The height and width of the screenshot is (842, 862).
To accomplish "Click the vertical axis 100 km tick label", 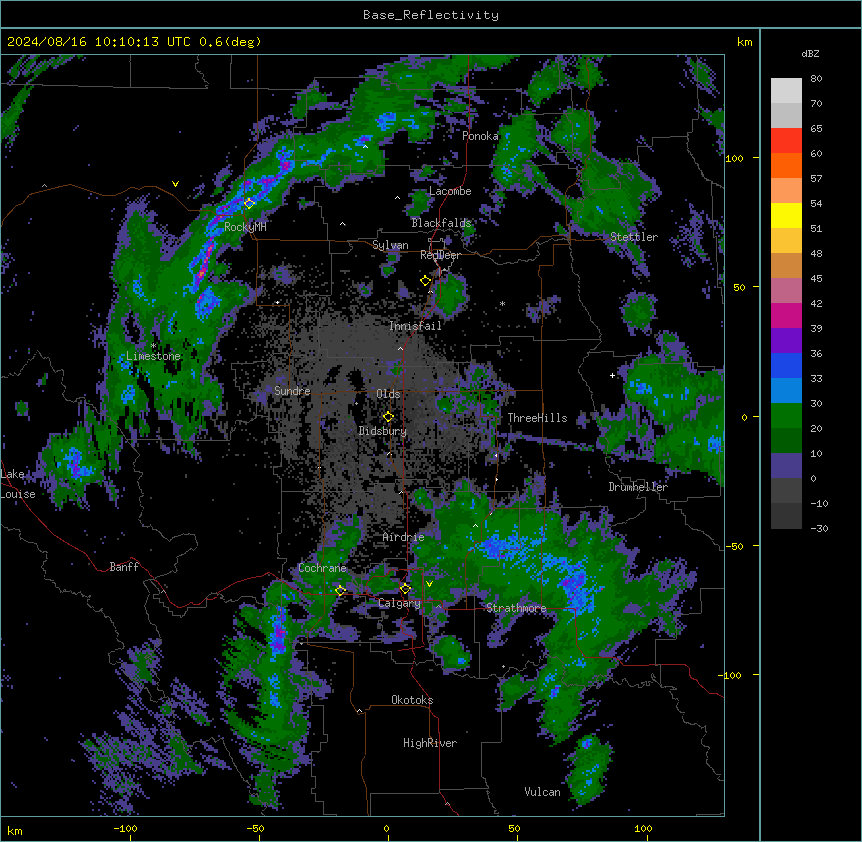I will click(x=734, y=158).
